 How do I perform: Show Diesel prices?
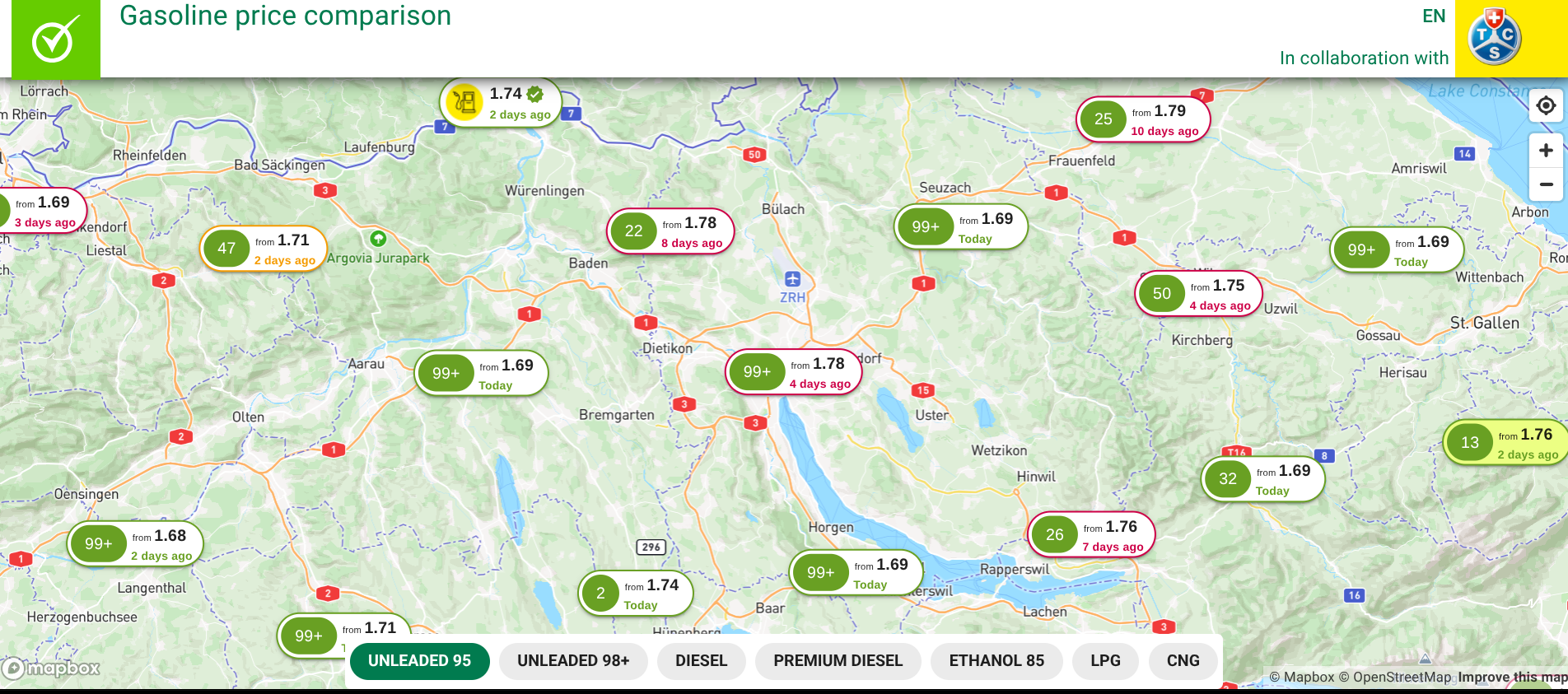[x=702, y=661]
